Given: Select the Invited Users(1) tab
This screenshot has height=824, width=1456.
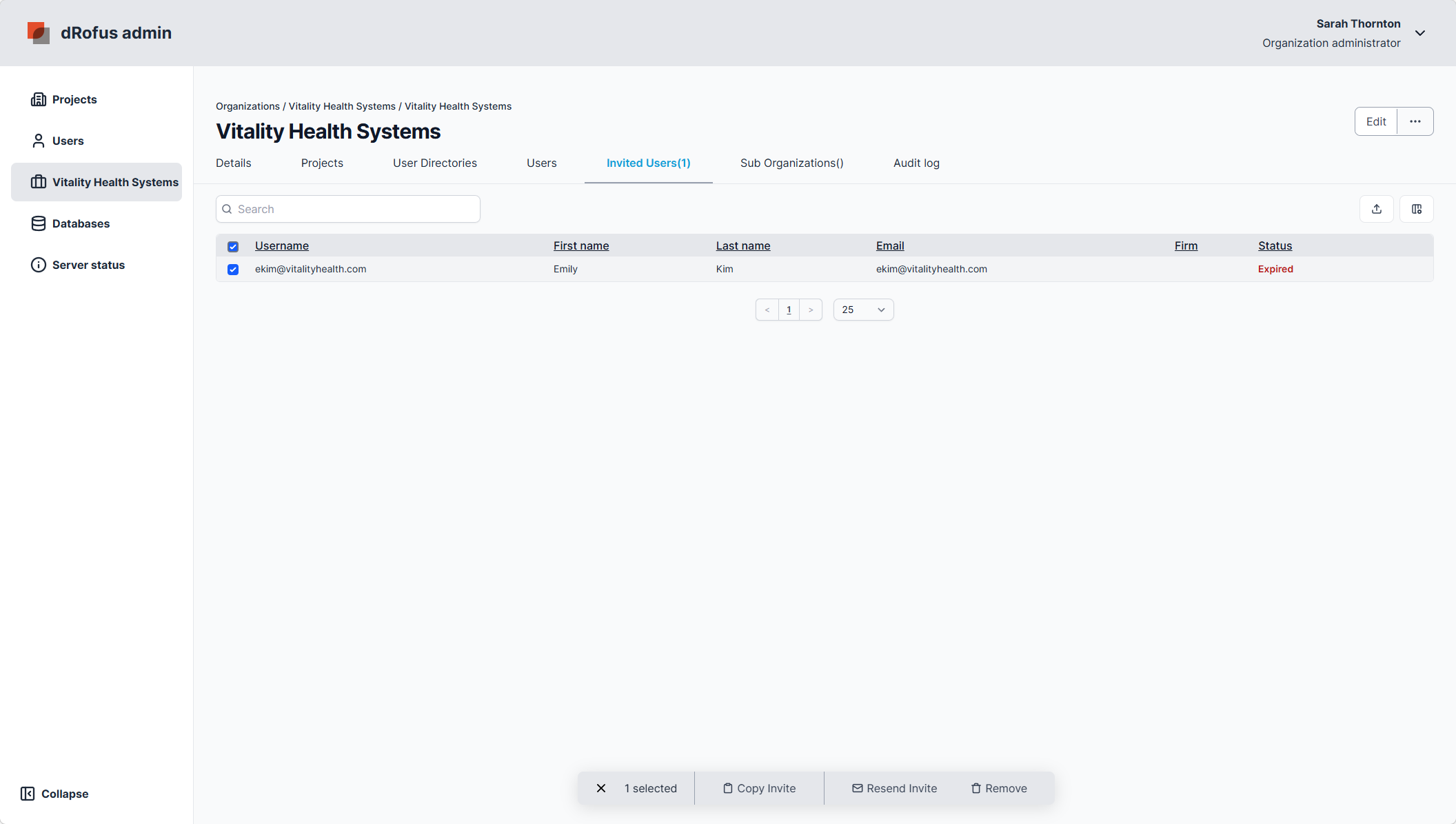Looking at the screenshot, I should [649, 163].
